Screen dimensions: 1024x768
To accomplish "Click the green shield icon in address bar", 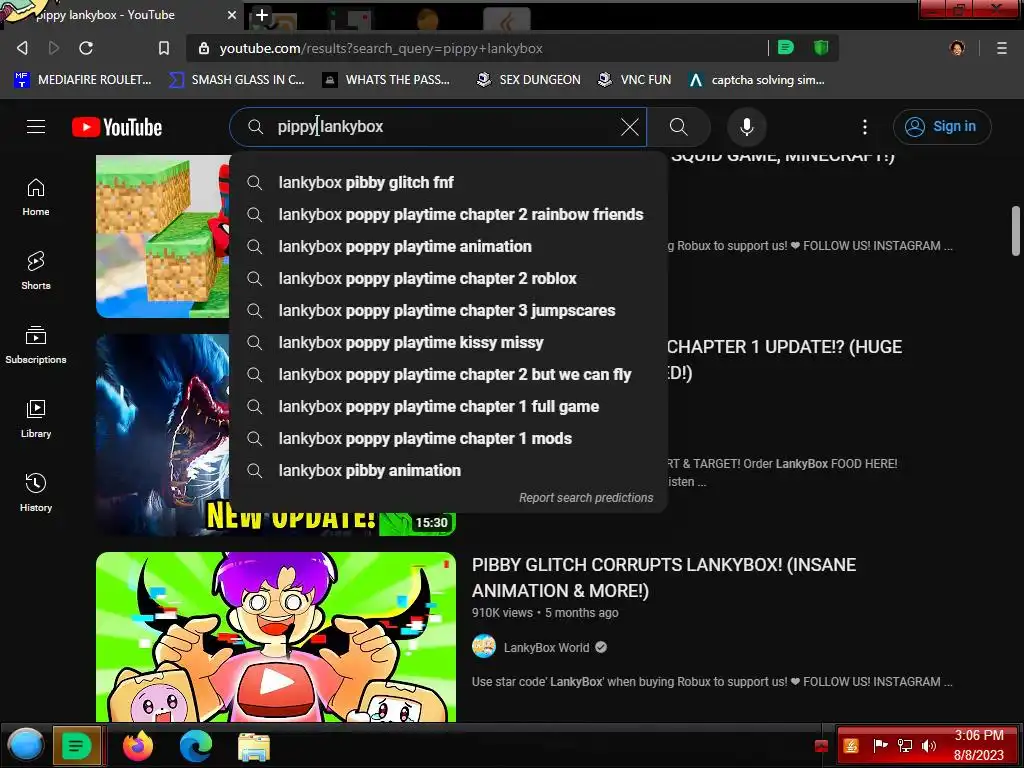I will click(821, 47).
